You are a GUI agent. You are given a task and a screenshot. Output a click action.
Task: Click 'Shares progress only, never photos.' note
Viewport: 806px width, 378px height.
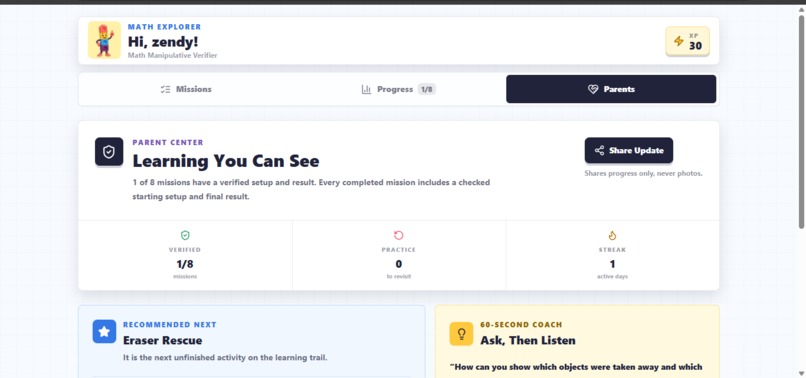[643, 174]
